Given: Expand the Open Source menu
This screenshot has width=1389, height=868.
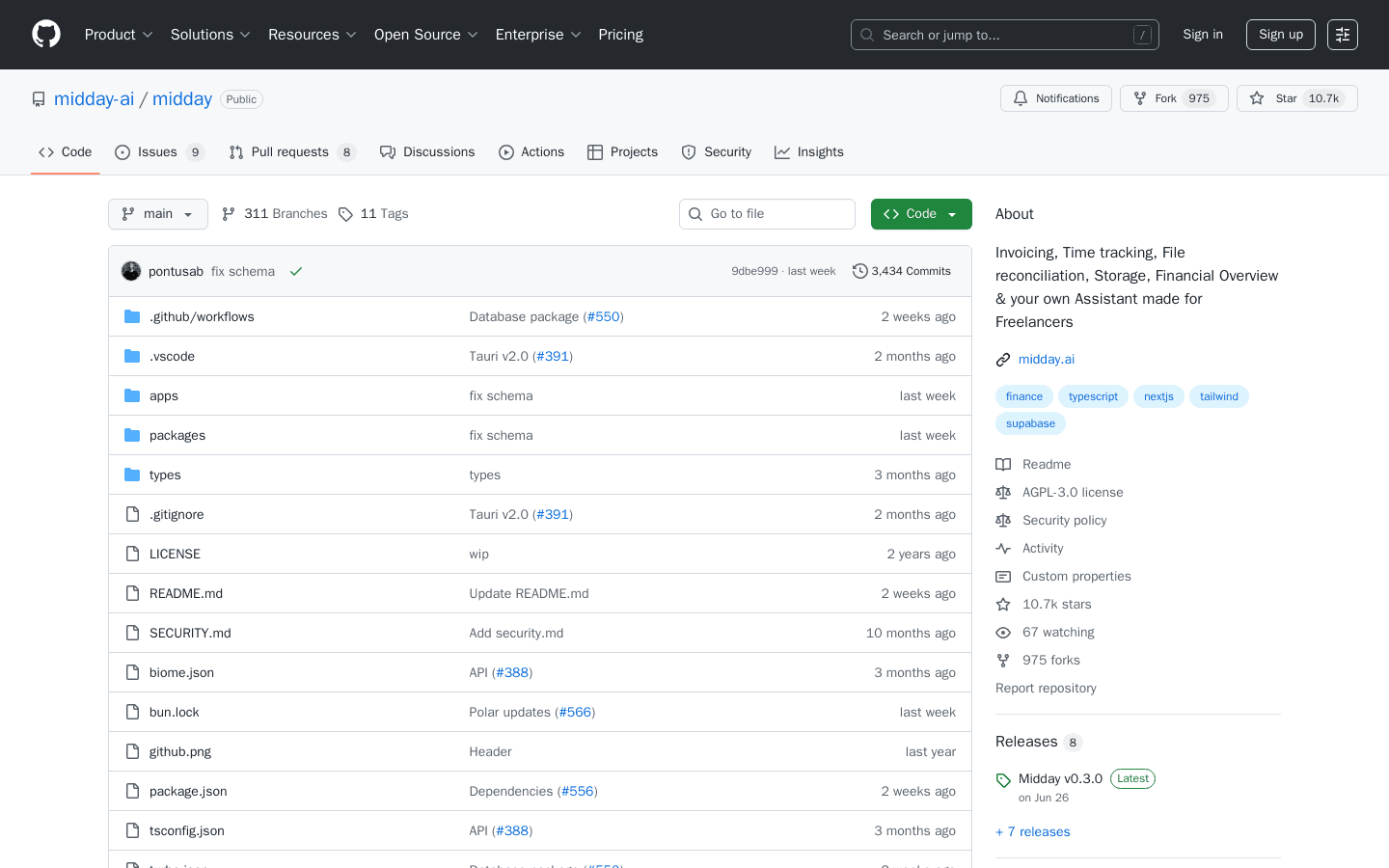Looking at the screenshot, I should (x=426, y=35).
